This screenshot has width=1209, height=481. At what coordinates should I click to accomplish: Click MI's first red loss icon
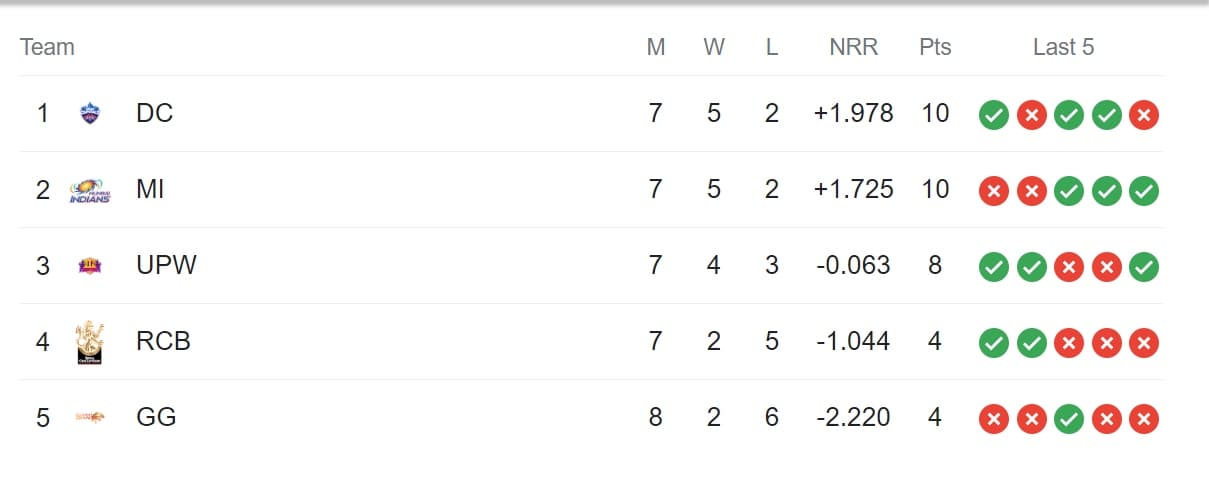[993, 191]
